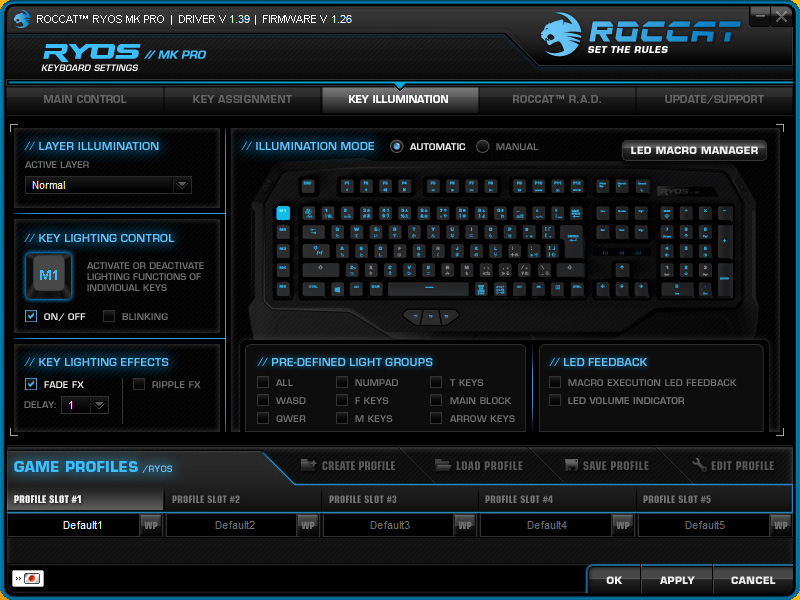800x600 pixels.
Task: Open the Fade FX delay dropdown
Action: (x=85, y=405)
